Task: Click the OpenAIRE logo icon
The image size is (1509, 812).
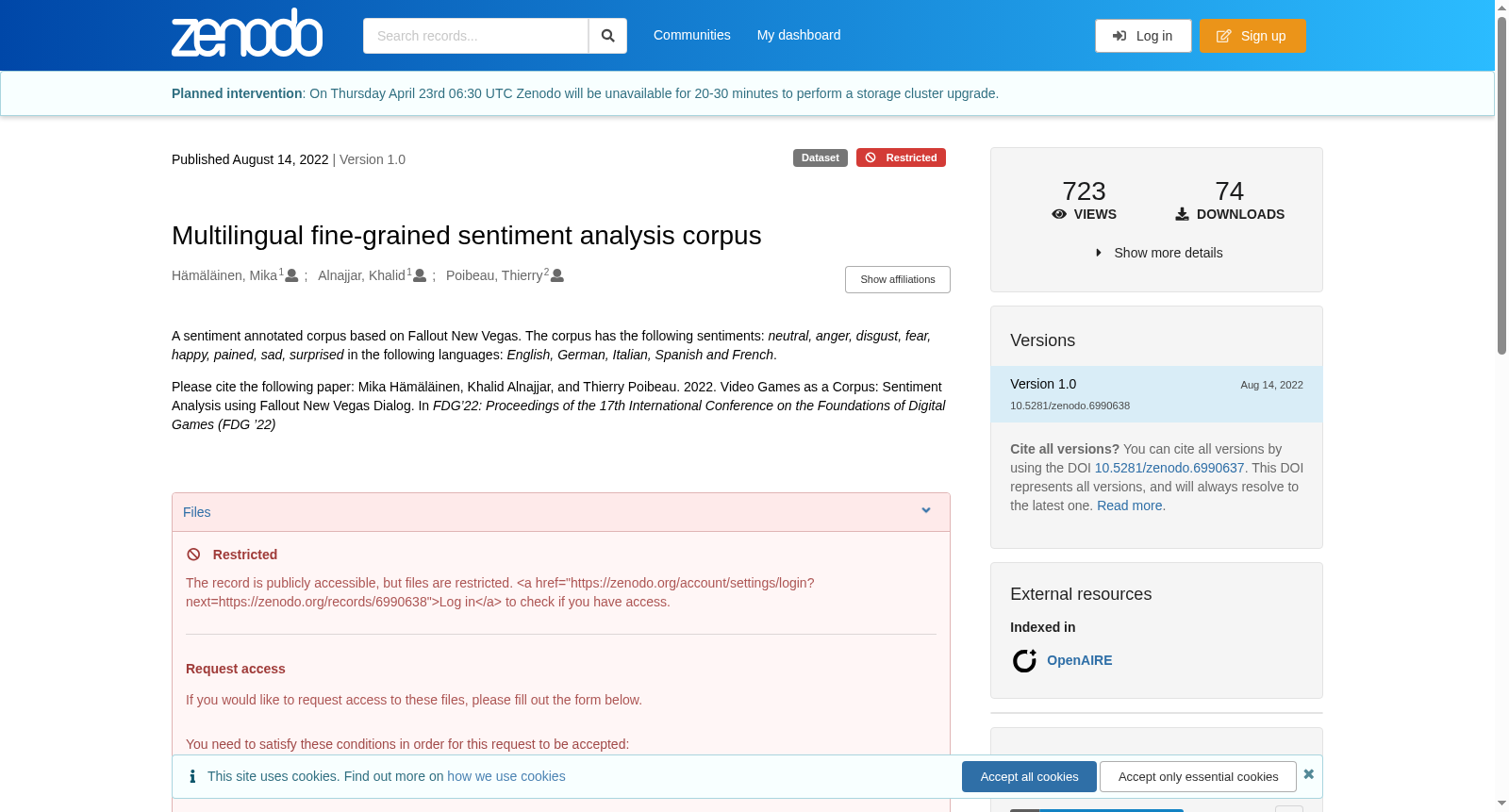Action: point(1024,661)
